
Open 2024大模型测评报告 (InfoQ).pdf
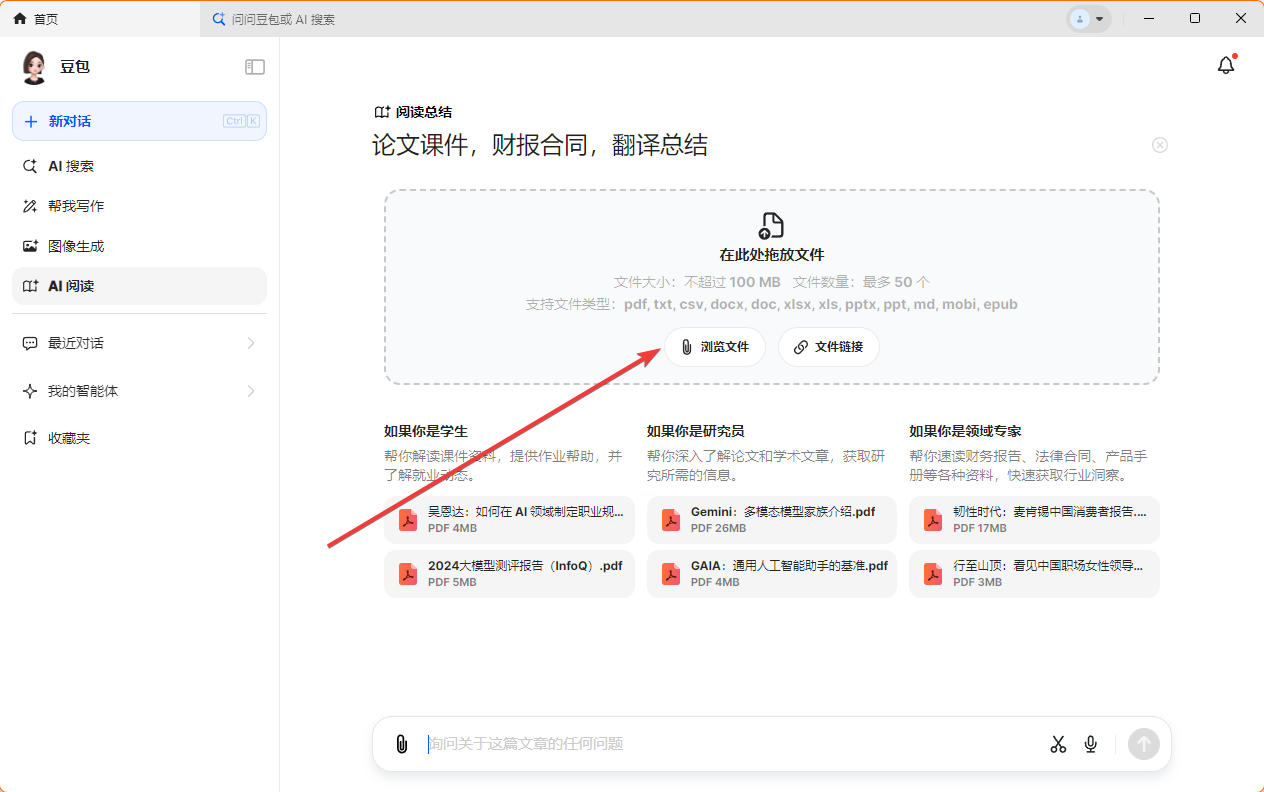pyautogui.click(x=509, y=574)
